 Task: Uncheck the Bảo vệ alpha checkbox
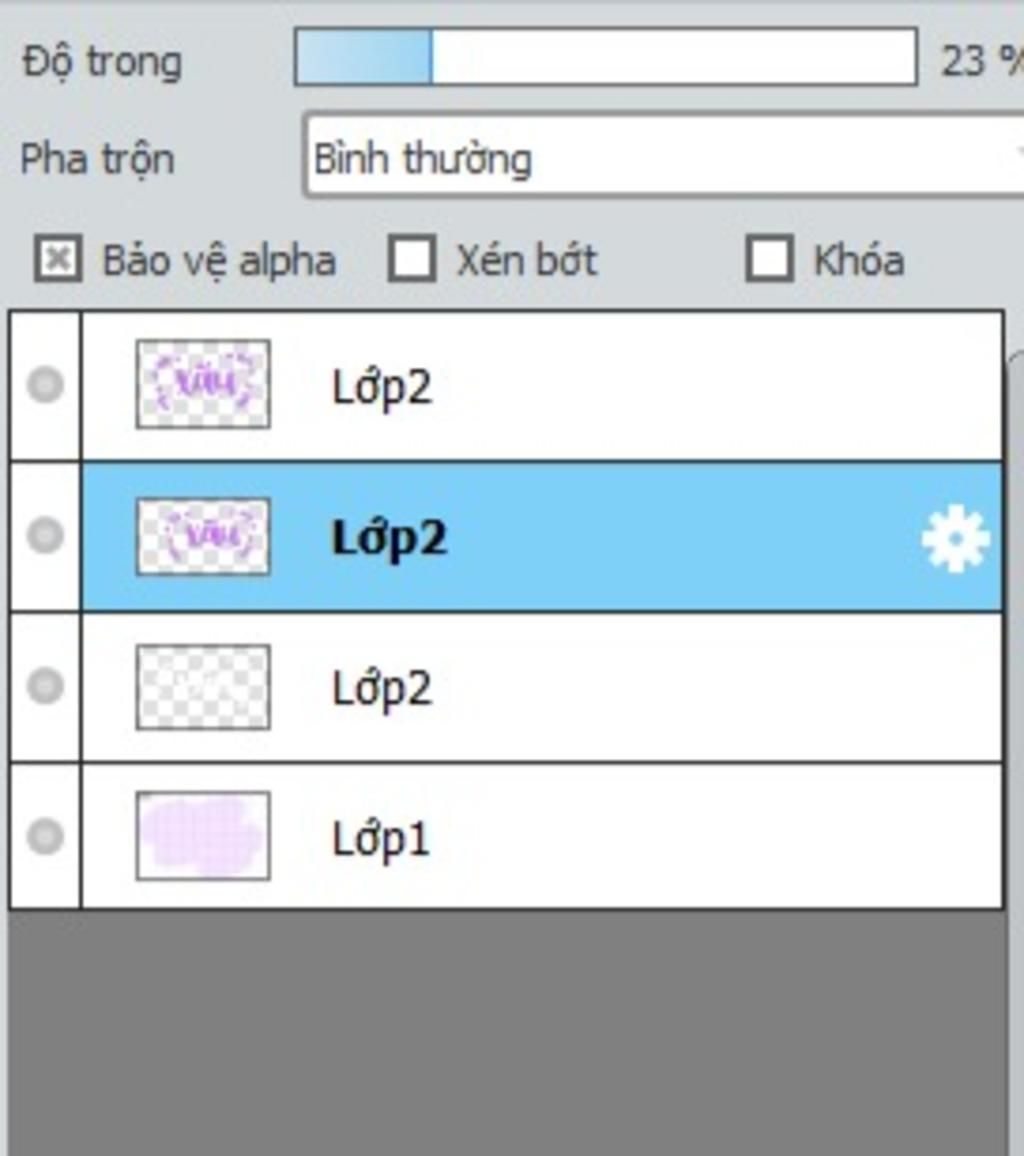[58, 259]
